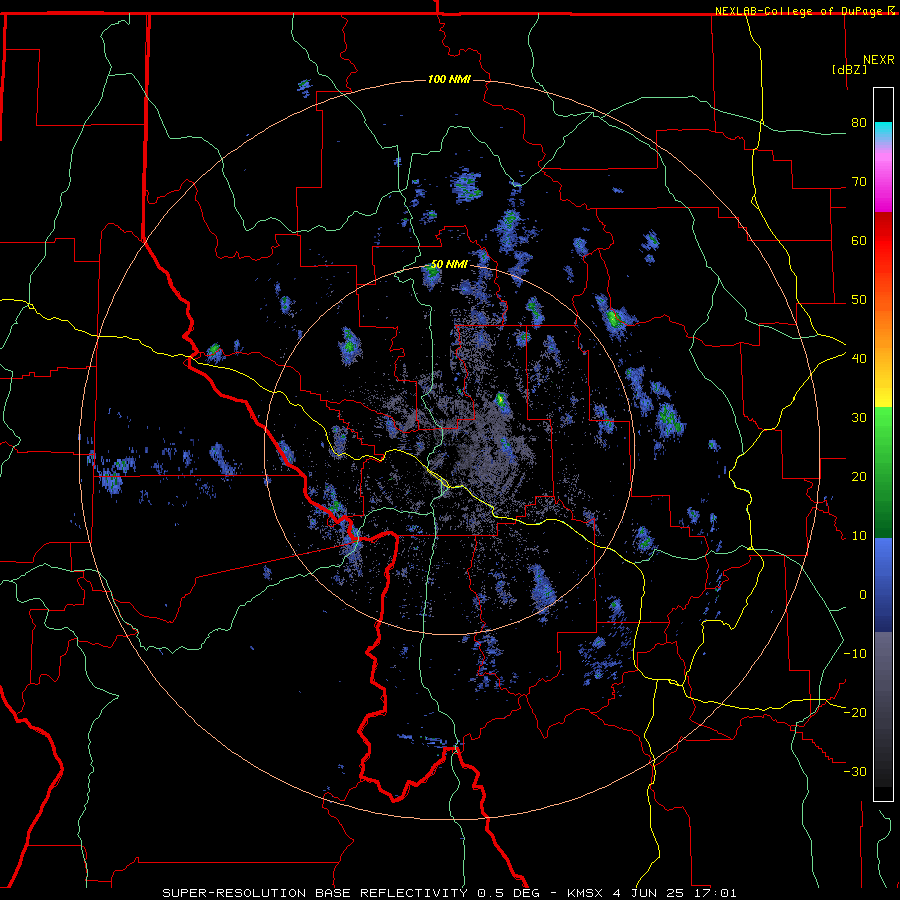900x900 pixels.
Task: Click the -30 value on the dBZ scale
Action: point(855,771)
